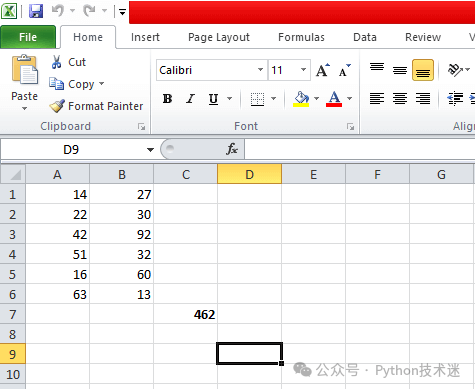Decrease the cell indent
Image resolution: width=475 pixels, height=389 pixels.
tap(455, 99)
